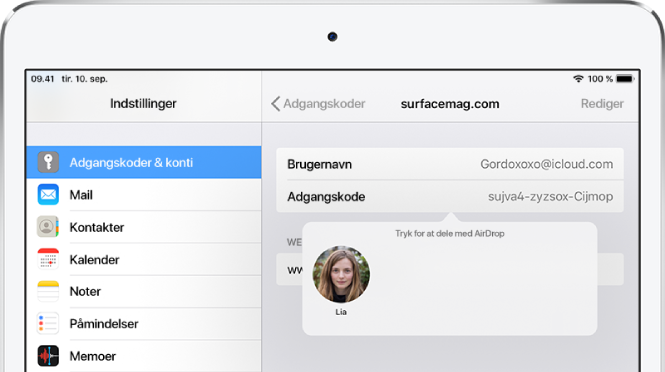Tap the 100 % battery percentage

pos(600,79)
